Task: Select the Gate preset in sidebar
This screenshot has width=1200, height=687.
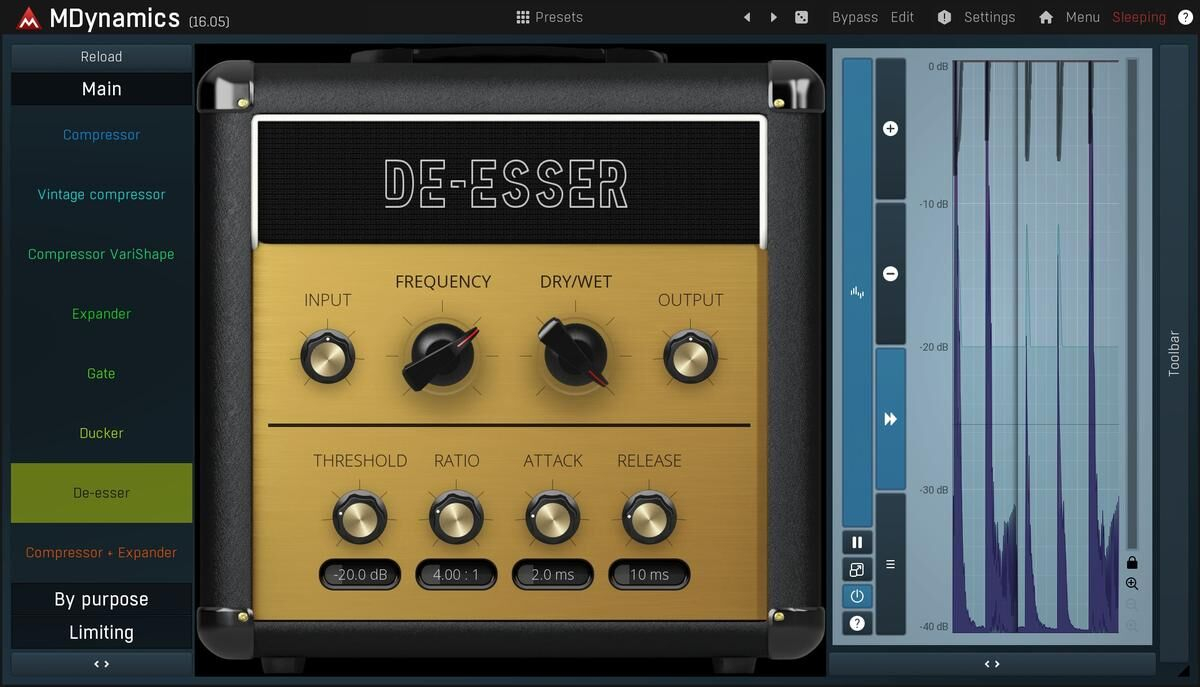Action: [x=101, y=373]
